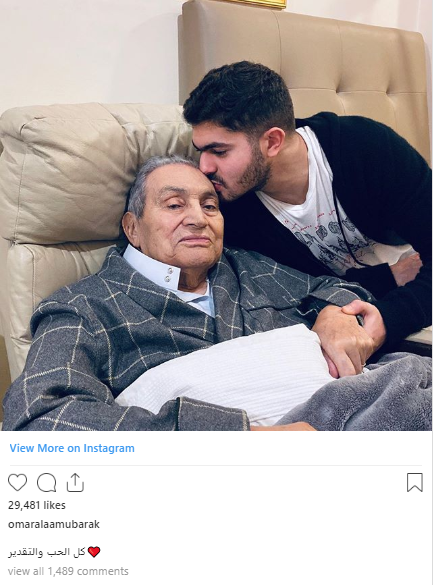The height and width of the screenshot is (585, 433).
Task: Toggle the saved bookmark state
Action: coord(415,482)
